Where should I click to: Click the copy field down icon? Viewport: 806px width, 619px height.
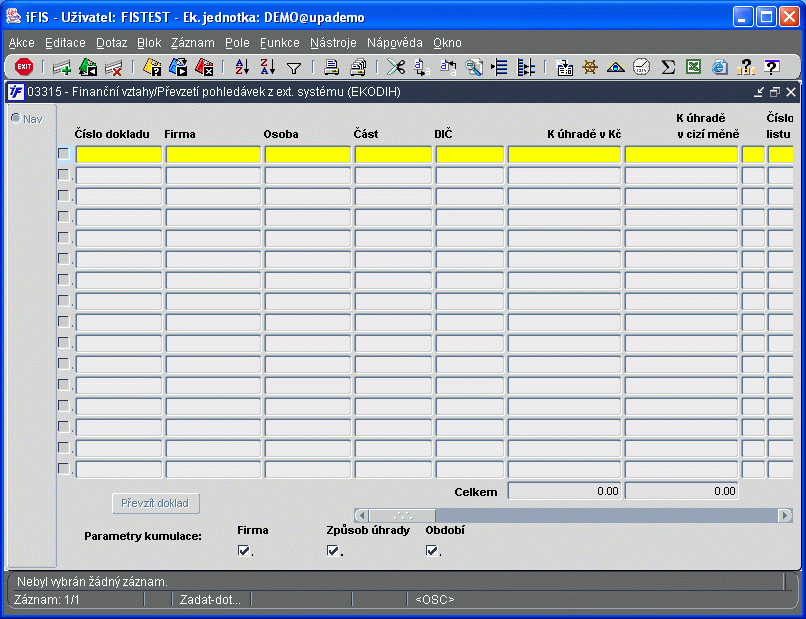(x=422, y=67)
